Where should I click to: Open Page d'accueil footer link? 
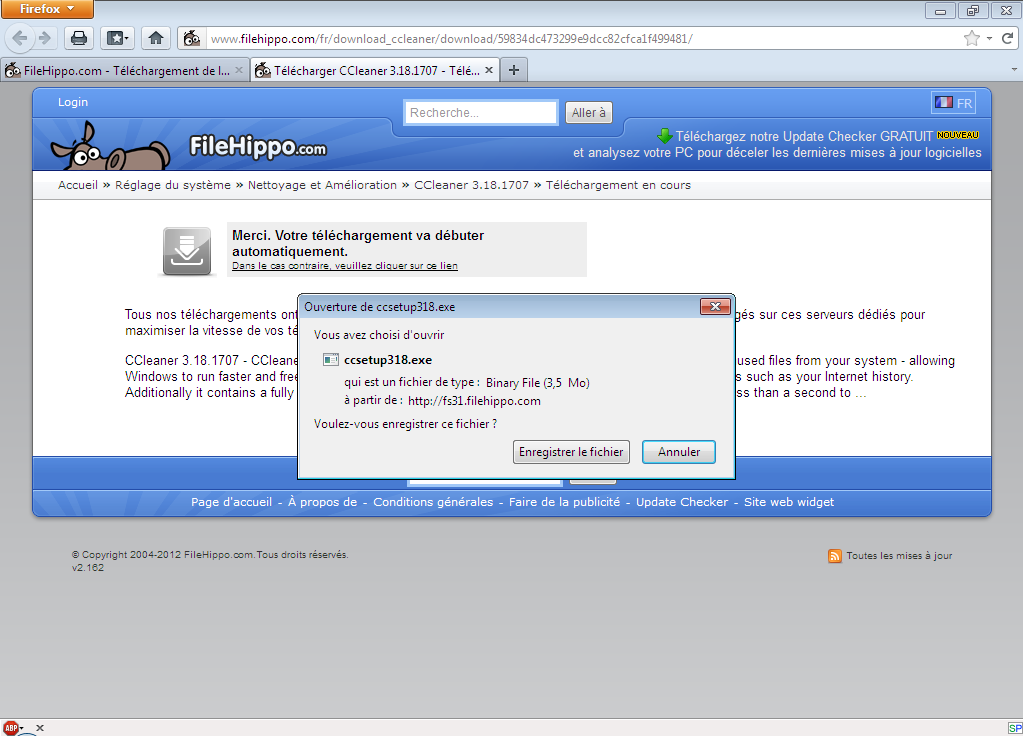pyautogui.click(x=231, y=502)
